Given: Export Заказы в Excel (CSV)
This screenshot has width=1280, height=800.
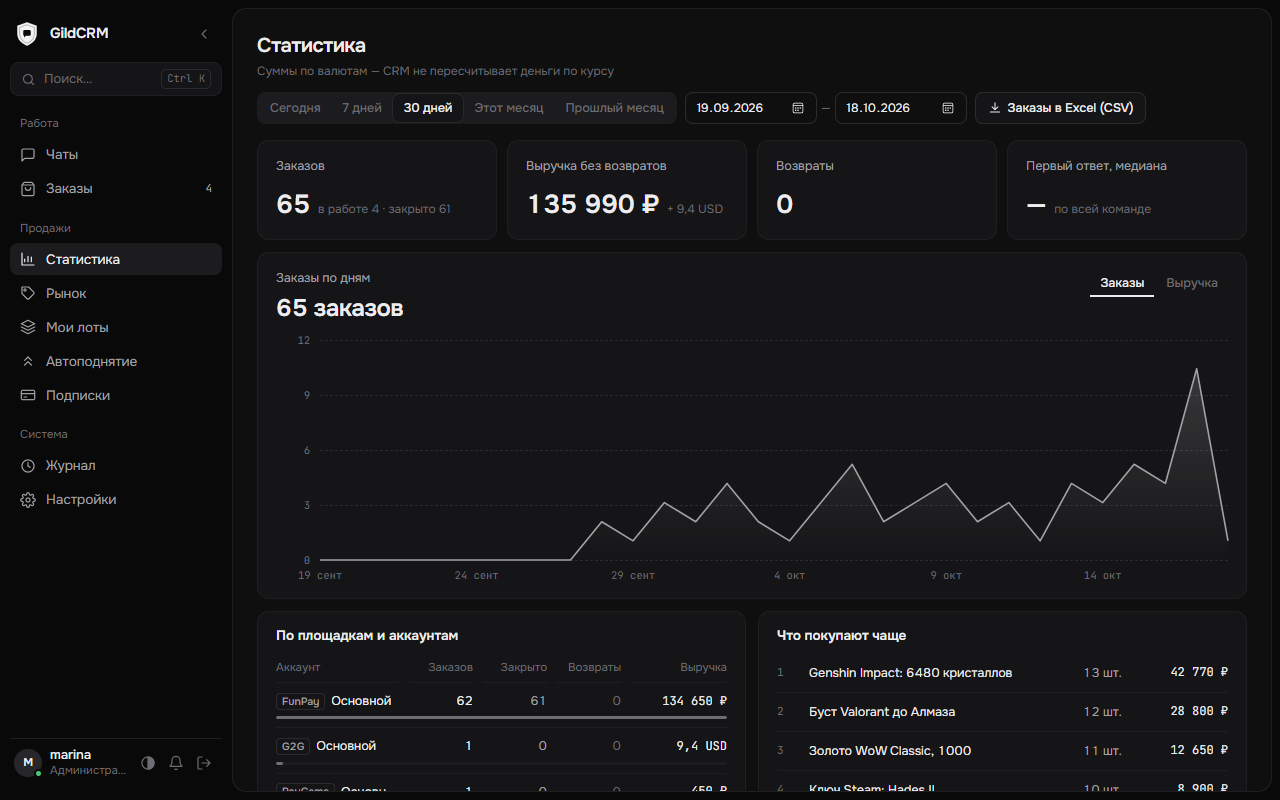Looking at the screenshot, I should point(1060,108).
